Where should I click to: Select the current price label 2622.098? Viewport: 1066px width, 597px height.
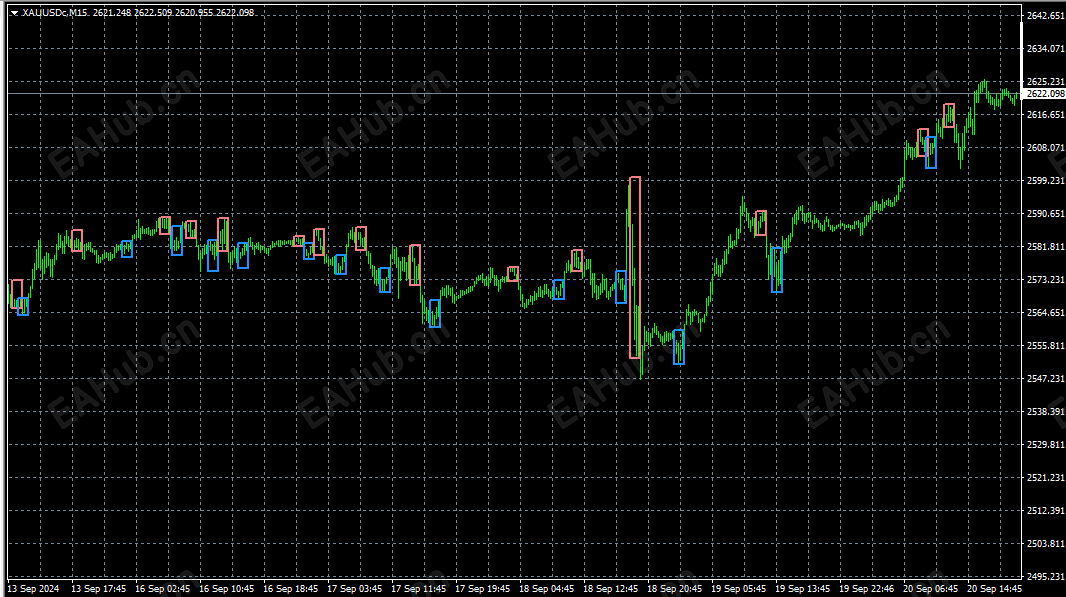click(1045, 94)
